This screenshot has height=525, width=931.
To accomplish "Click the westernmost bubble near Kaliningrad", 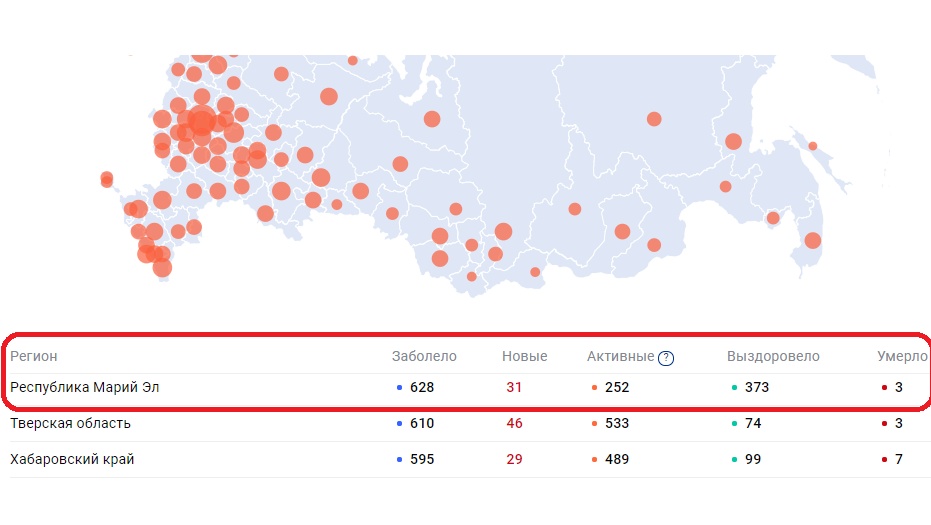I will [106, 179].
